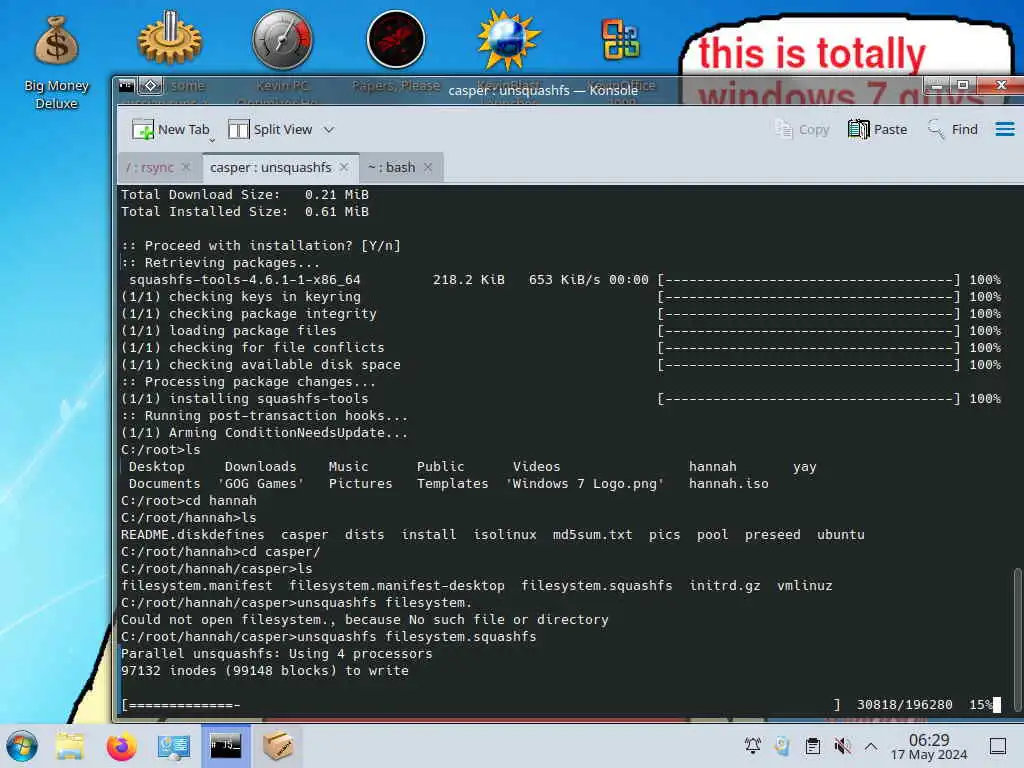This screenshot has width=1024, height=768.
Task: Click New Tab in Konsole toolbar
Action: (x=170, y=129)
